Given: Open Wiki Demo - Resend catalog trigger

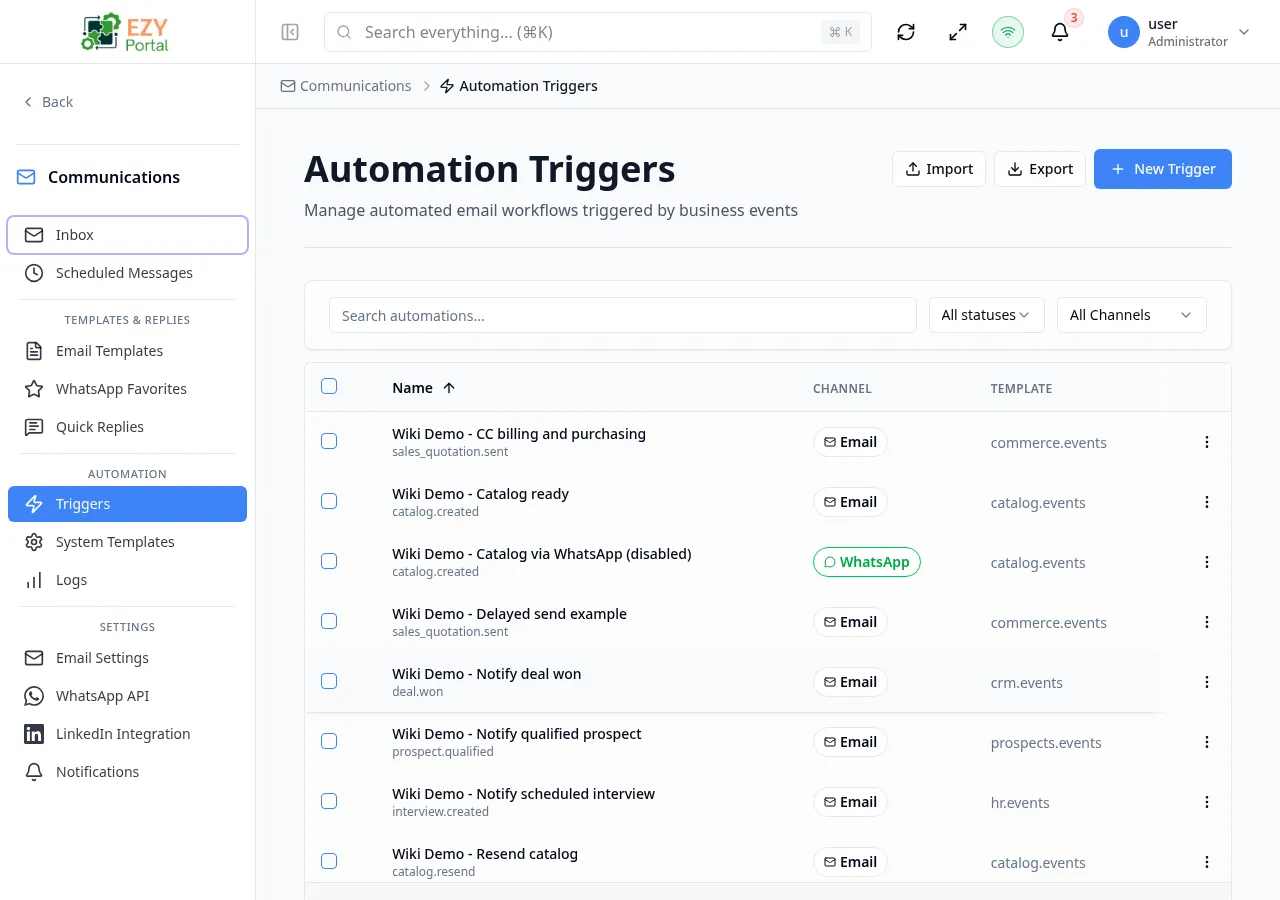Looking at the screenshot, I should (x=485, y=854).
